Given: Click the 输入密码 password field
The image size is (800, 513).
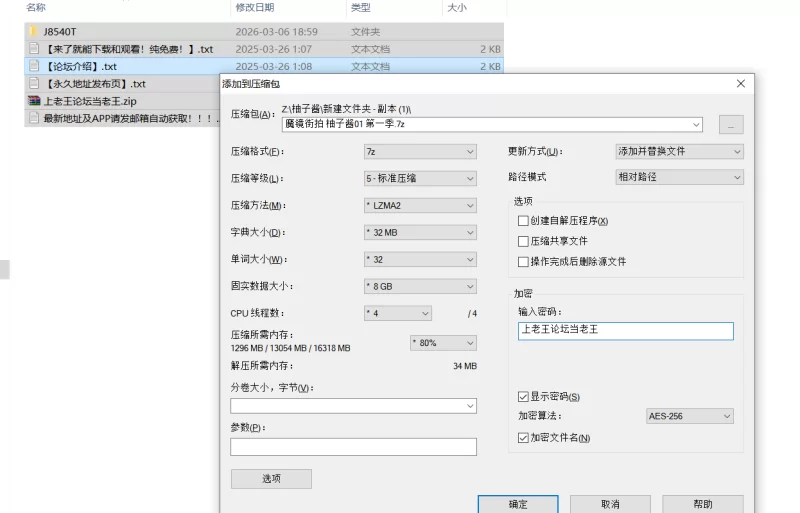Looking at the screenshot, I should 626,331.
